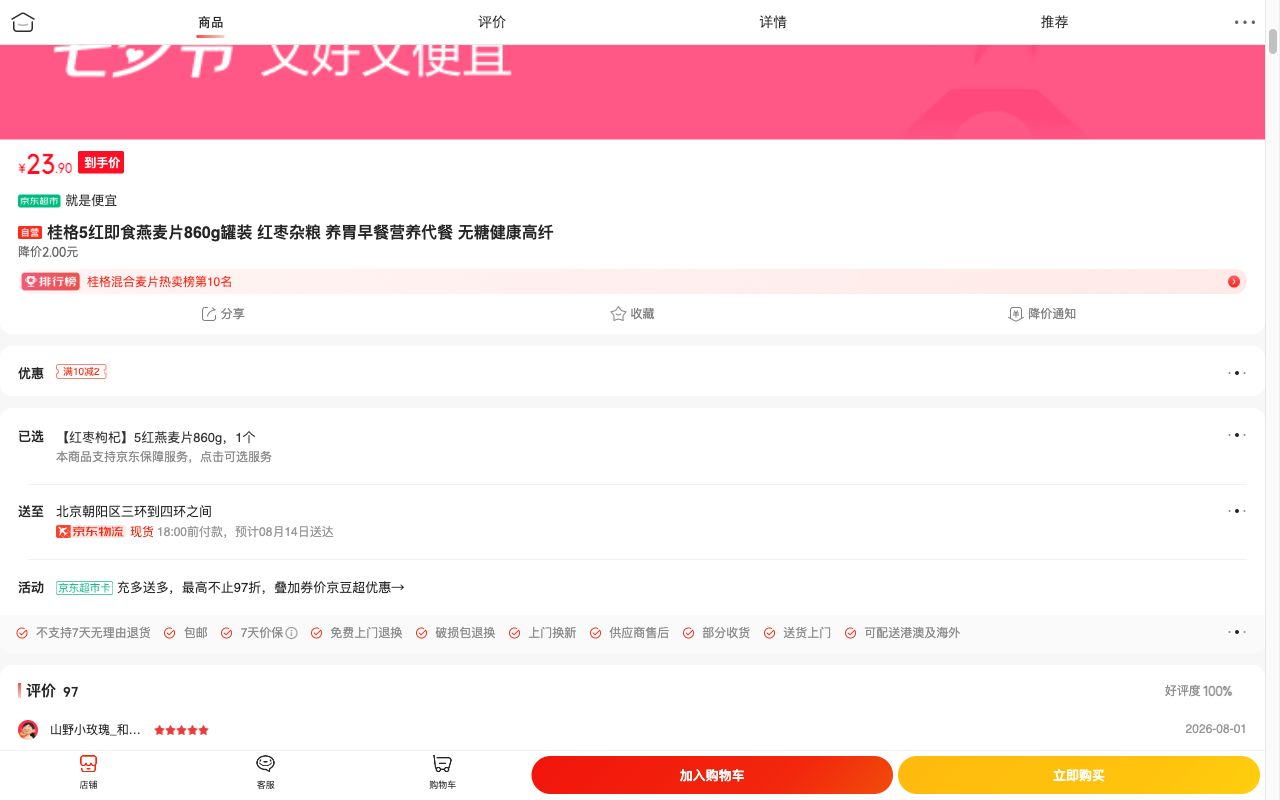Click the 京东超市卡 tag in 活动 row
1280x800 pixels.
84,588
